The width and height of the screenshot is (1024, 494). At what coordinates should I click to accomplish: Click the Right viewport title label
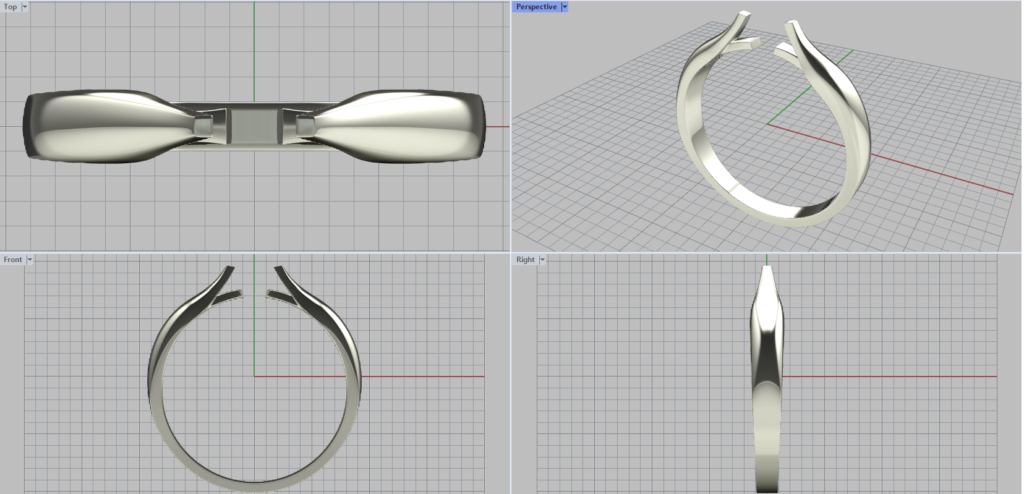pyautogui.click(x=525, y=259)
